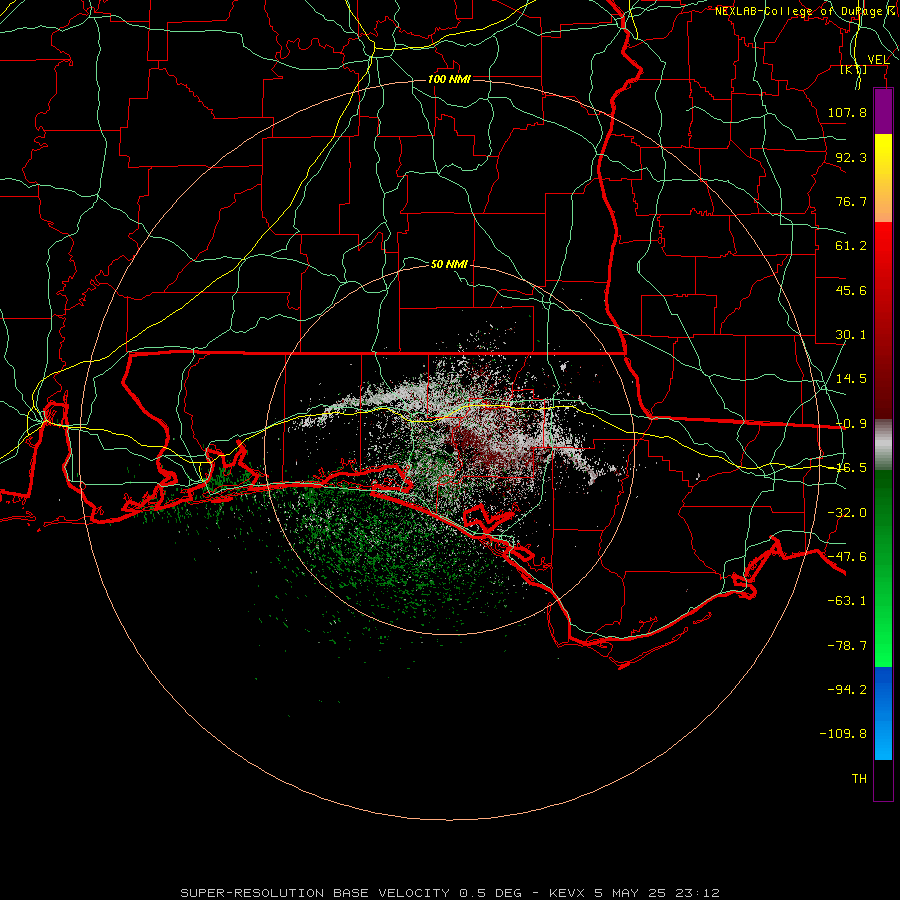Pick the green segment of the color bar
Image resolution: width=900 pixels, height=900 pixels.
883,568
